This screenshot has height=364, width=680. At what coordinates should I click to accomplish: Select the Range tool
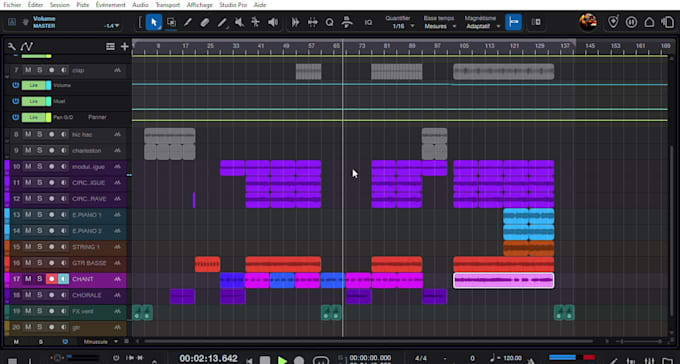click(x=171, y=22)
